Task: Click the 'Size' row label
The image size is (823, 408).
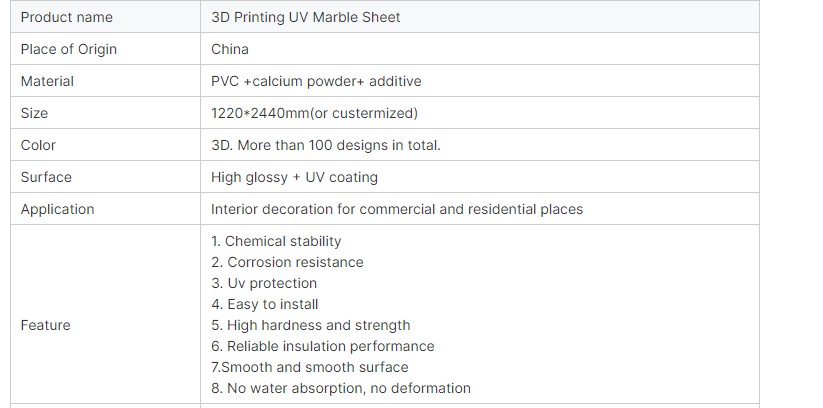Action: click(x=34, y=113)
